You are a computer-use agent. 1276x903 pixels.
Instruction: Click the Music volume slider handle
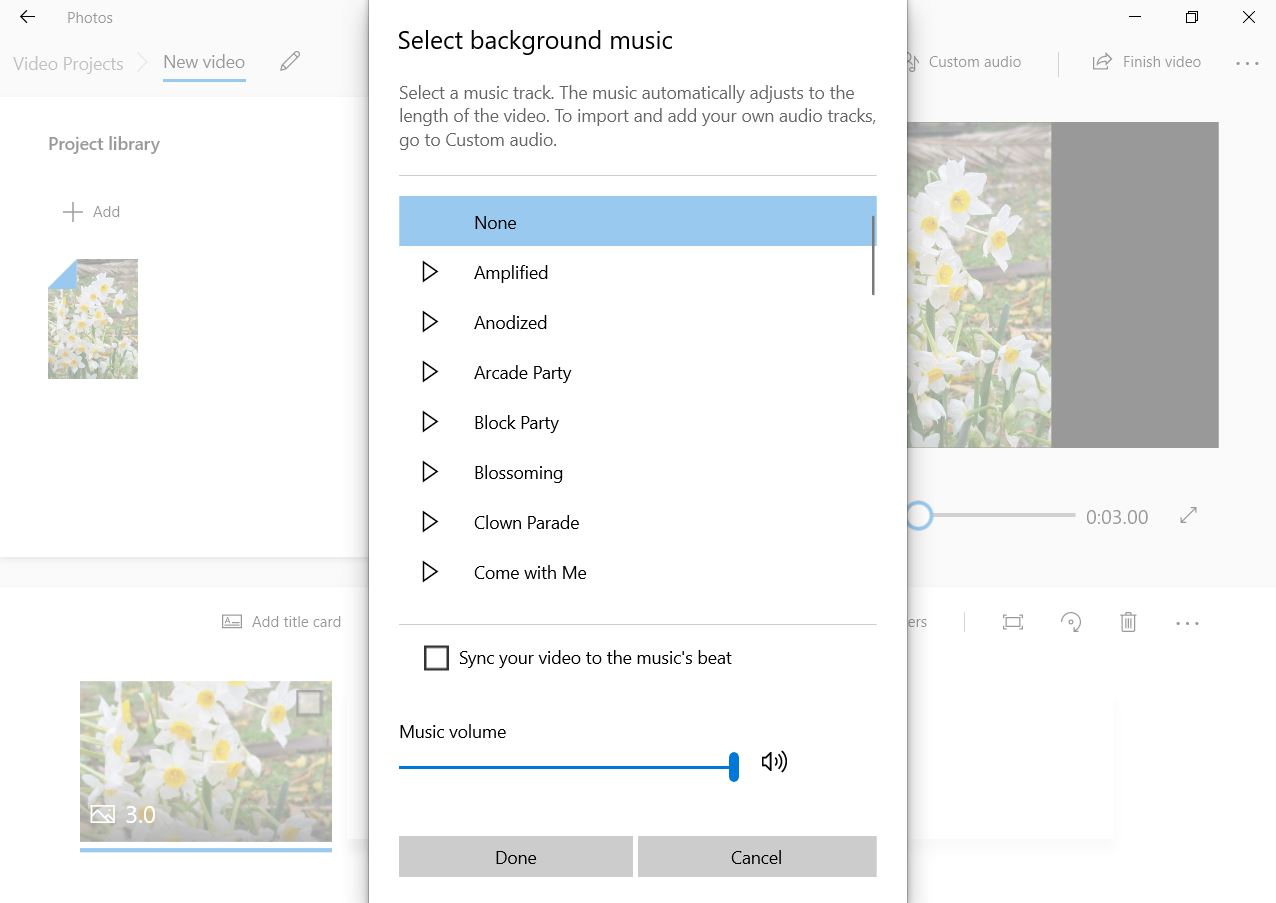coord(734,767)
